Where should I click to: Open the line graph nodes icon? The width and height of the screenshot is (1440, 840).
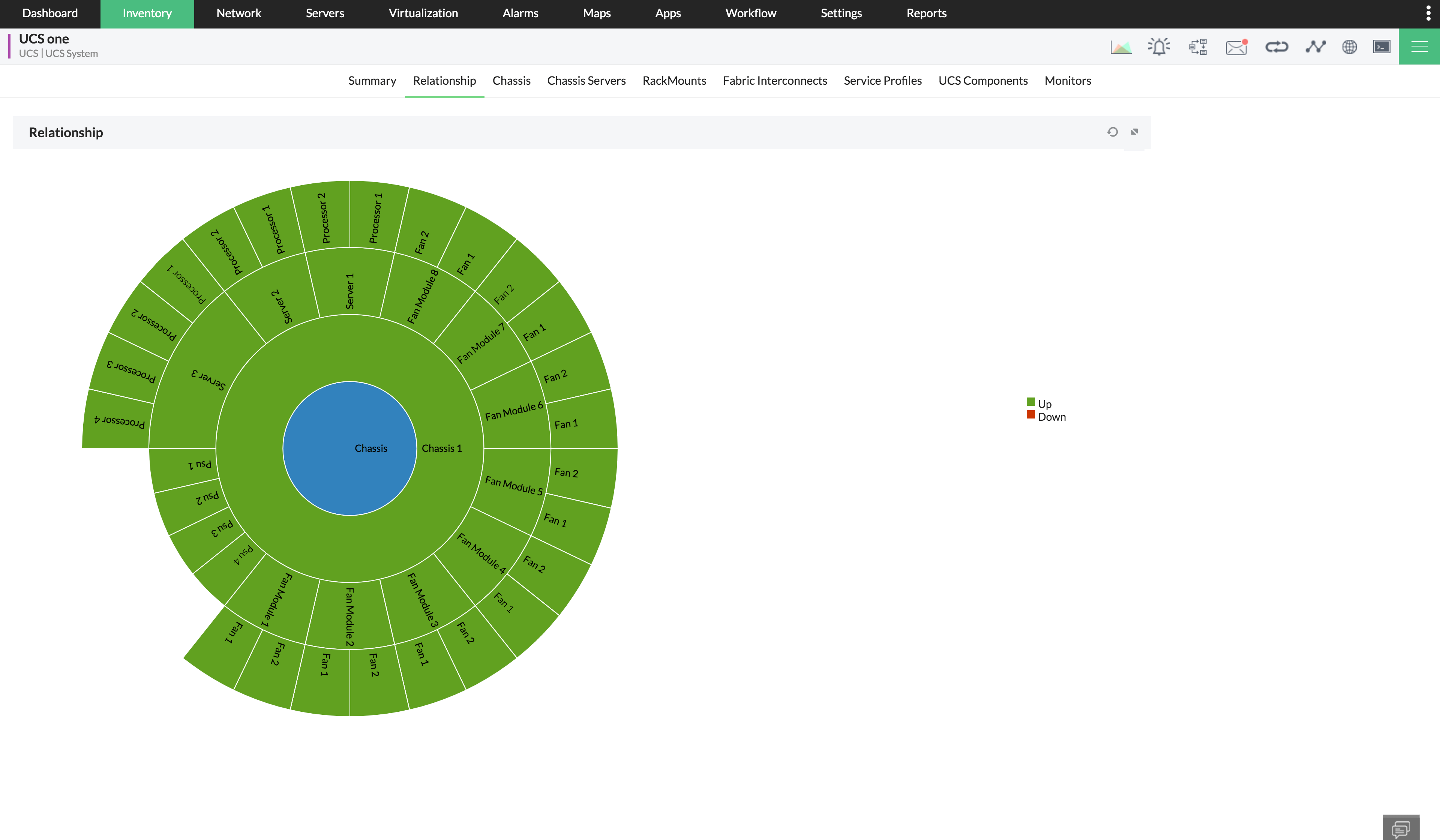(1315, 47)
